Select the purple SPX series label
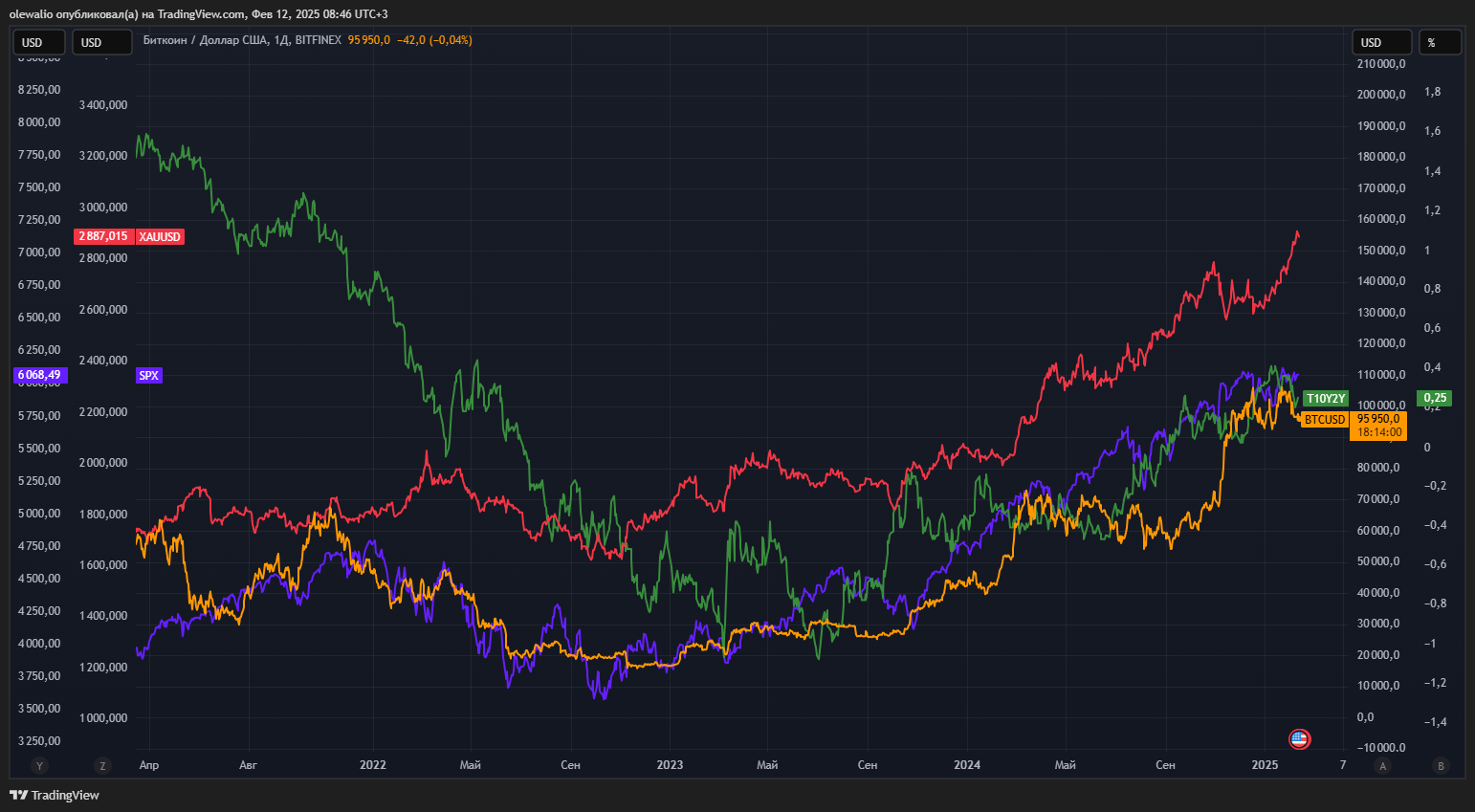1475x812 pixels. [x=149, y=375]
